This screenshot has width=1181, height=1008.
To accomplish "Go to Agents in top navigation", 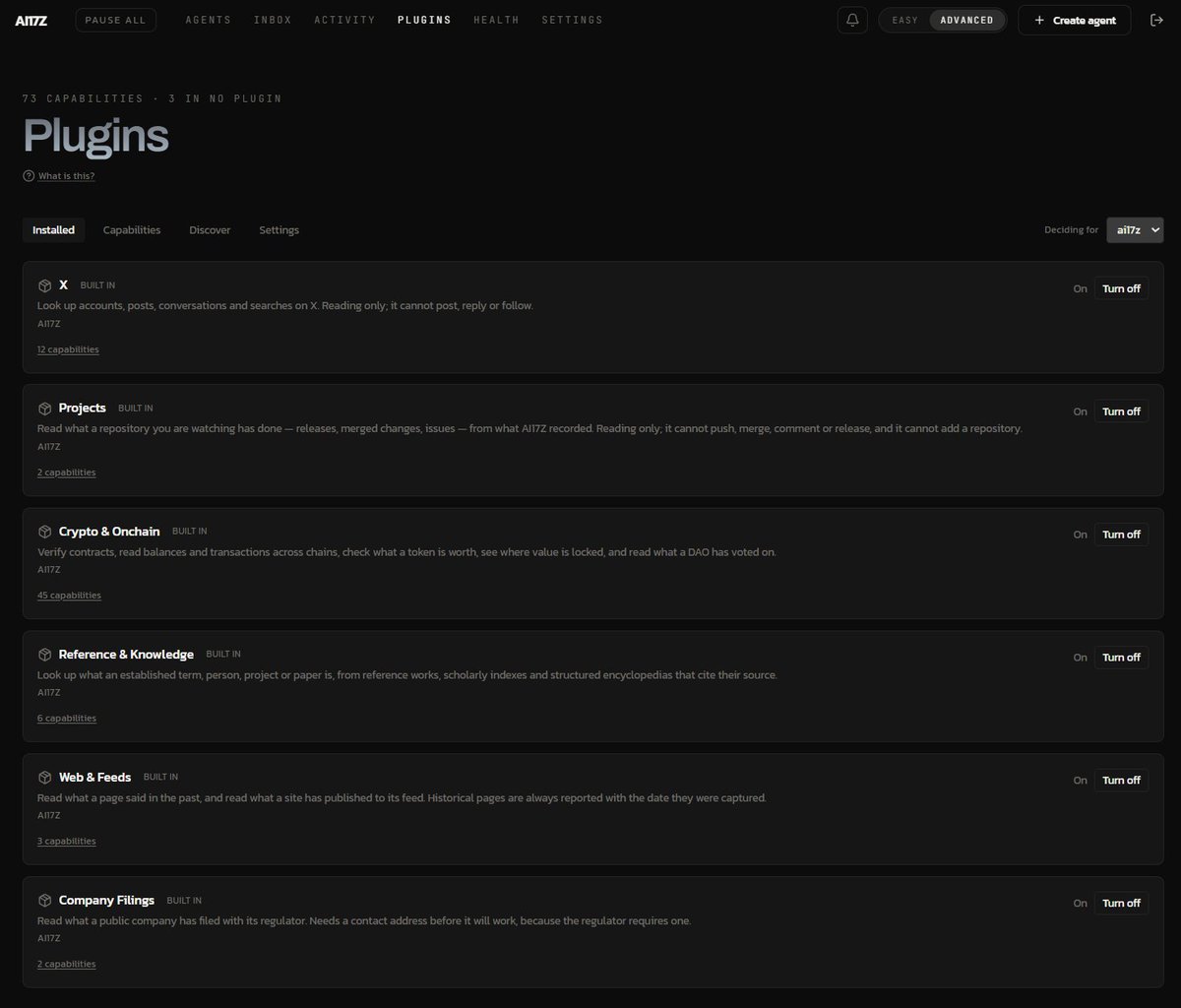I will click(x=209, y=20).
